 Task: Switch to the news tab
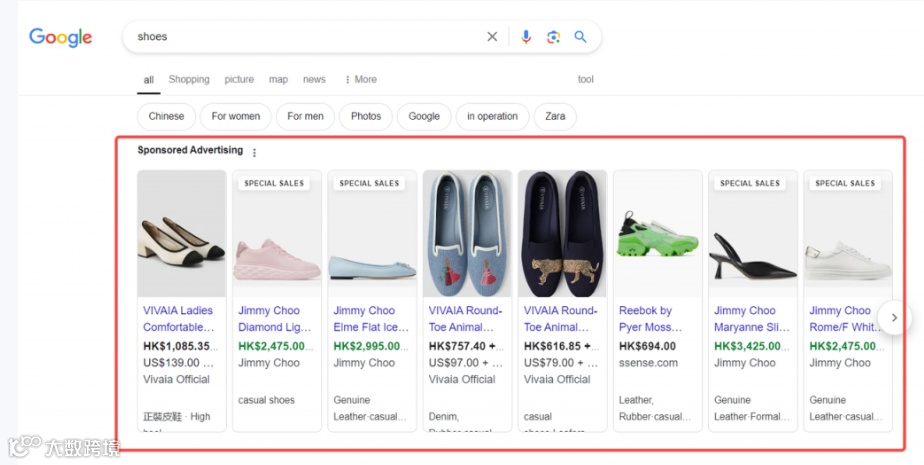coord(314,79)
